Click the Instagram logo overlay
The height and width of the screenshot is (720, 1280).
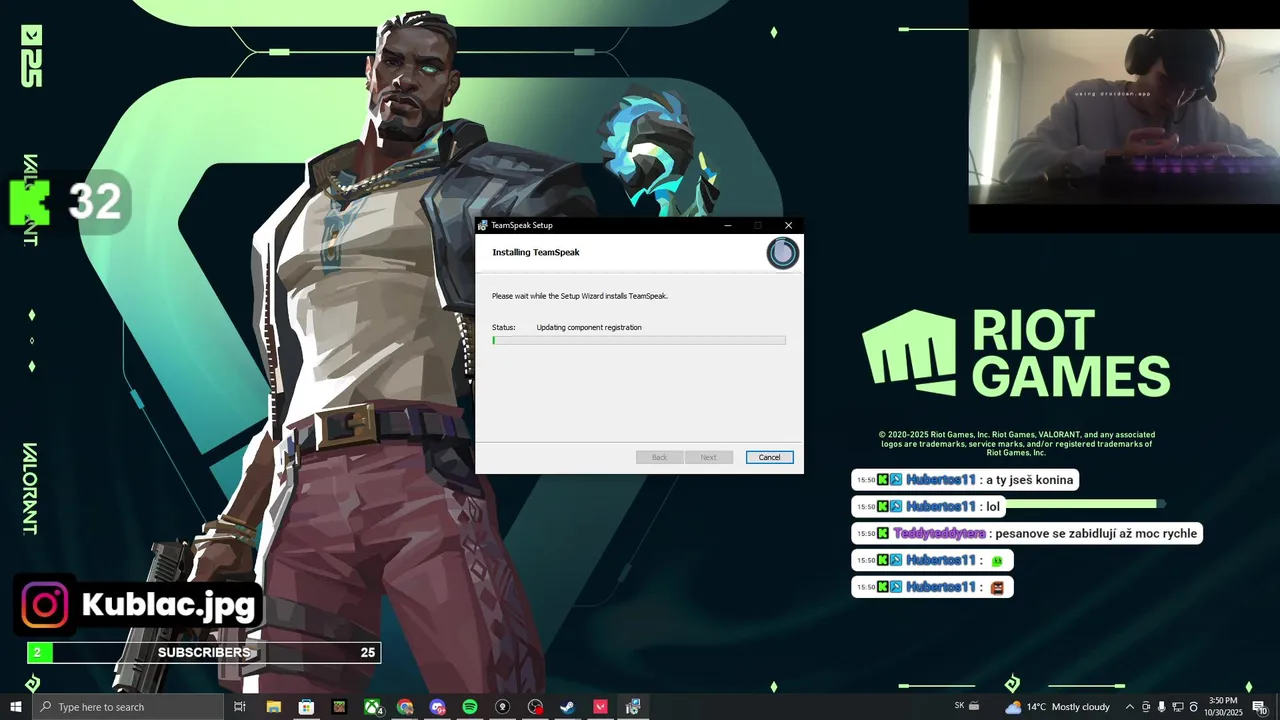[x=46, y=605]
